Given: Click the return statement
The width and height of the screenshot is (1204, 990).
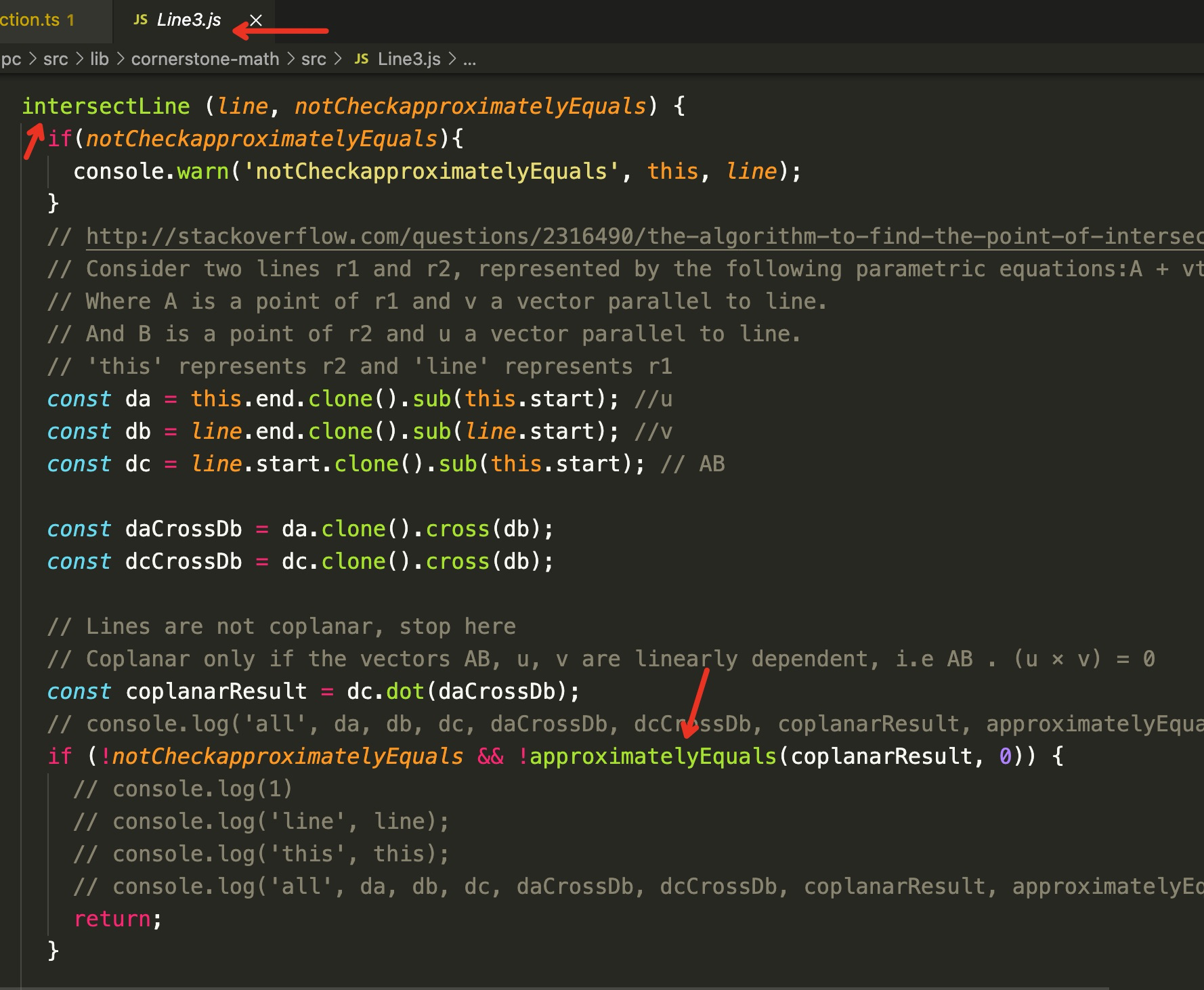Looking at the screenshot, I should (114, 918).
